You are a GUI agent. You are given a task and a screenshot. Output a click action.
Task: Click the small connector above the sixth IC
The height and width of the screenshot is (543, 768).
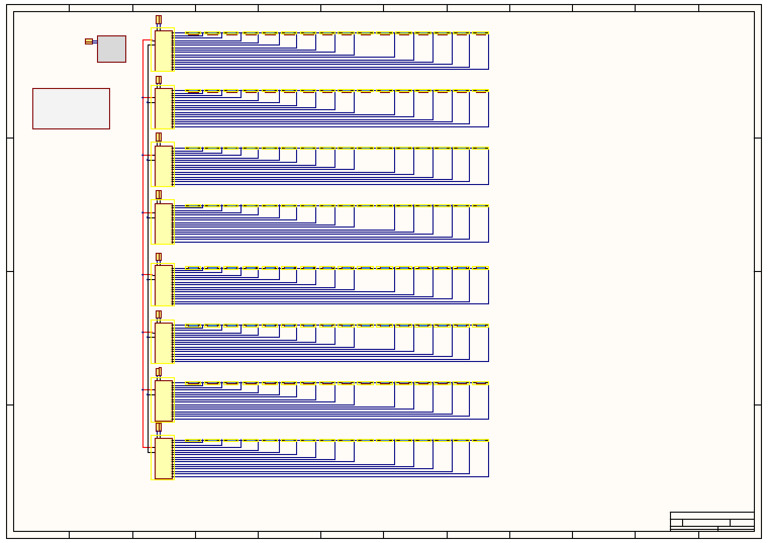point(159,314)
